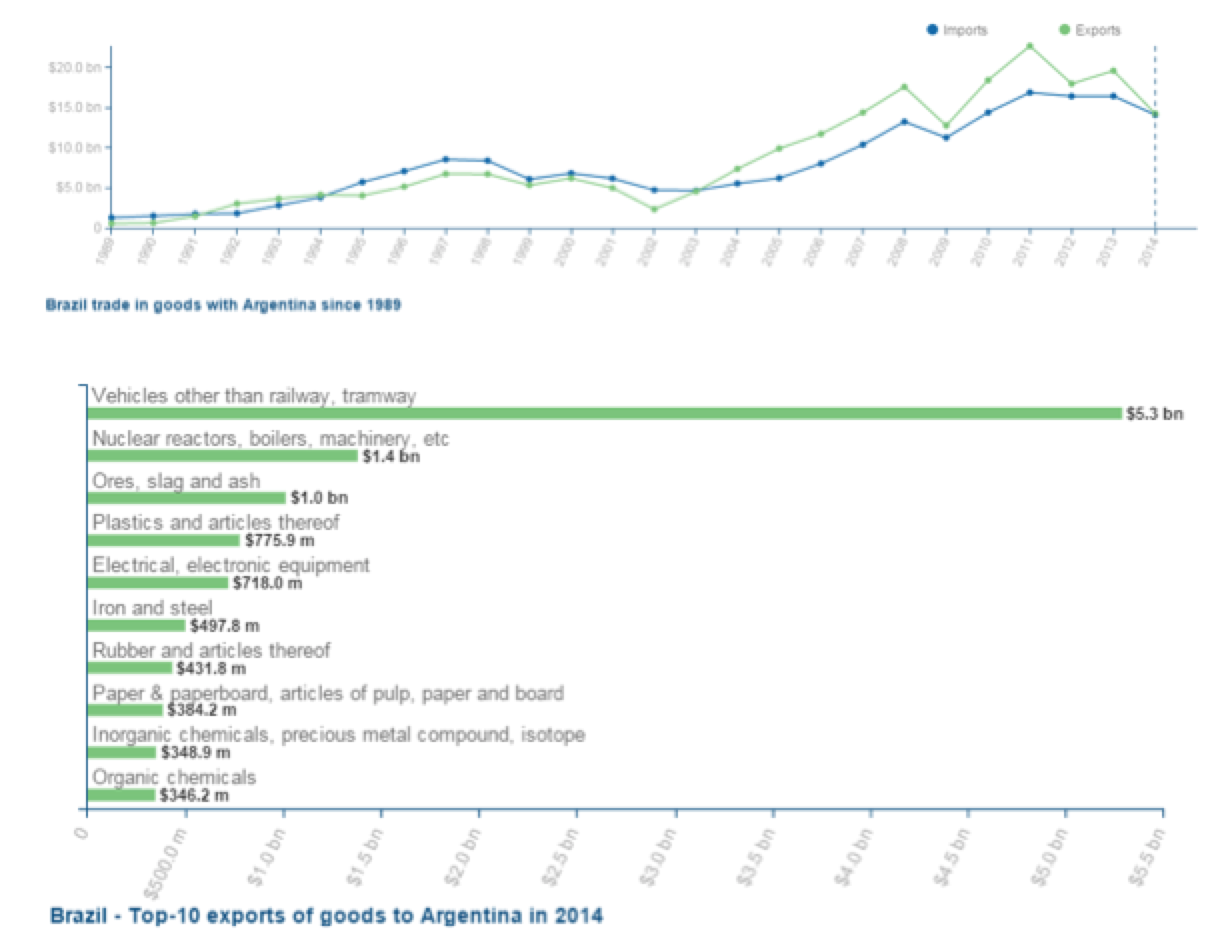Click the $5.0 bn y-axis label
The width and height of the screenshot is (1232, 948).
77,187
